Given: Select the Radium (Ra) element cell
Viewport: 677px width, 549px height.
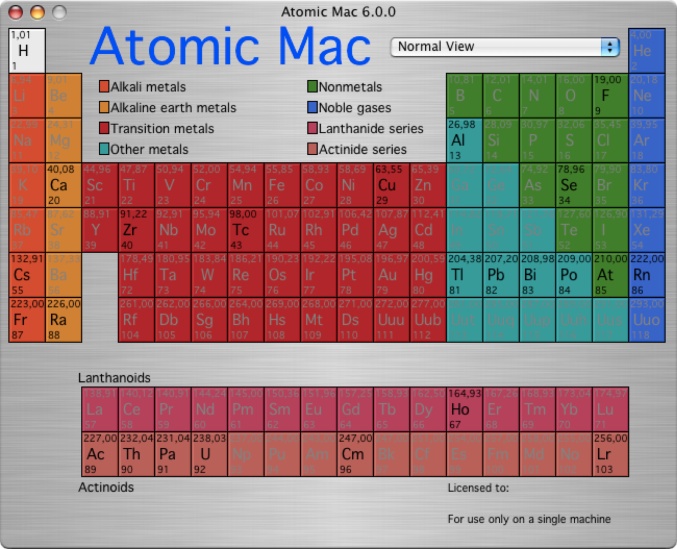Looking at the screenshot, I should [x=63, y=320].
